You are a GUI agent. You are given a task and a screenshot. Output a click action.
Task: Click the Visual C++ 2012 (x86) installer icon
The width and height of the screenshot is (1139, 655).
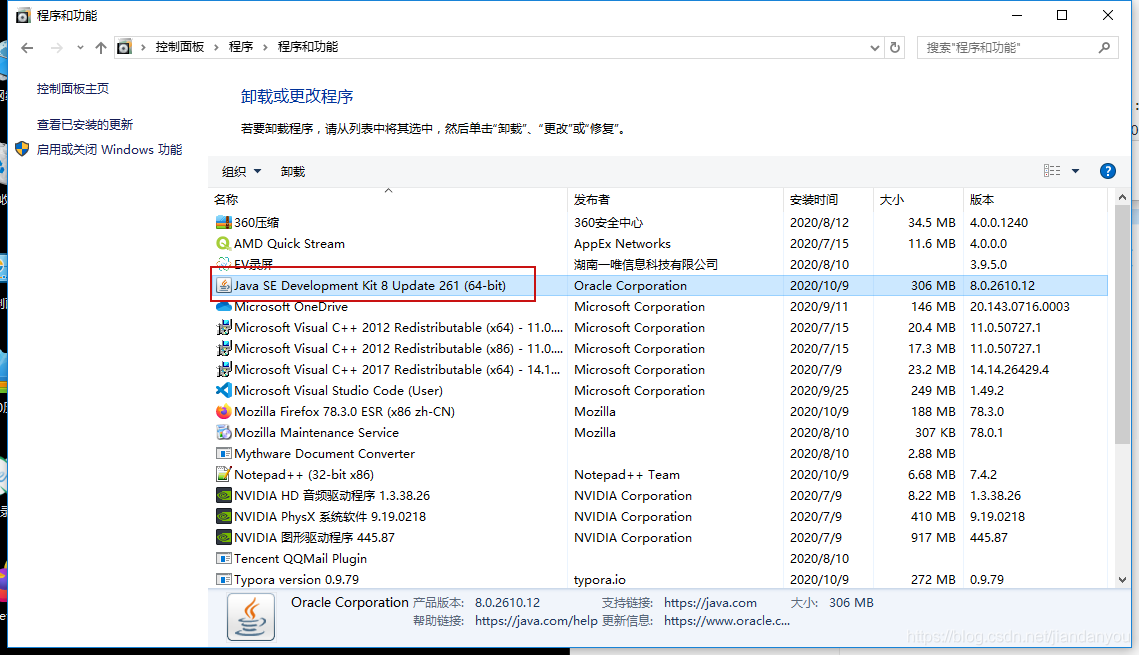tap(224, 349)
